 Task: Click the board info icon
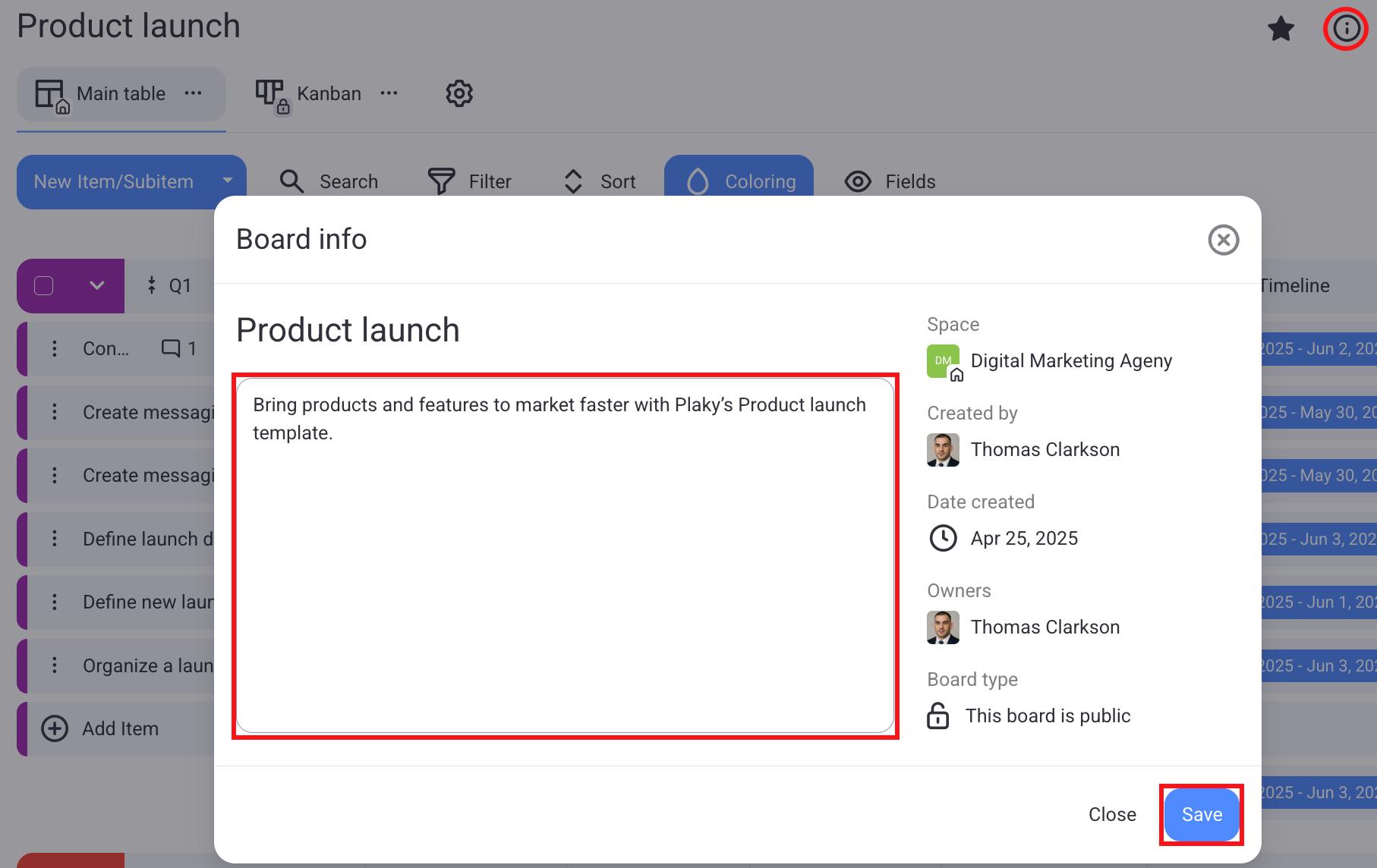tap(1346, 30)
